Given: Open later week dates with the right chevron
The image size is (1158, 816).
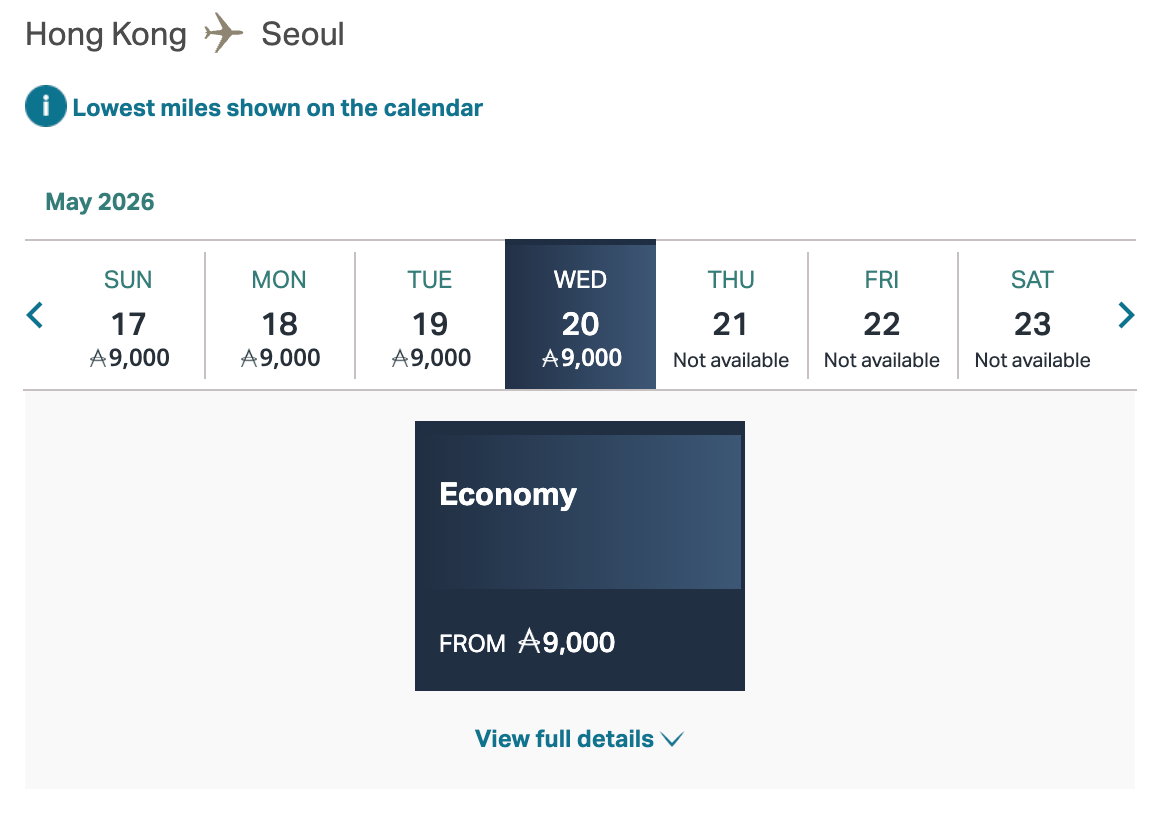Looking at the screenshot, I should pos(1126,314).
